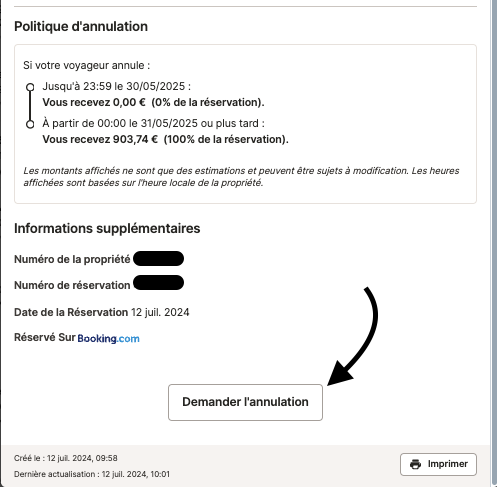
Task: Click the reservation date 12 juil. 2024
Action: (x=160, y=312)
